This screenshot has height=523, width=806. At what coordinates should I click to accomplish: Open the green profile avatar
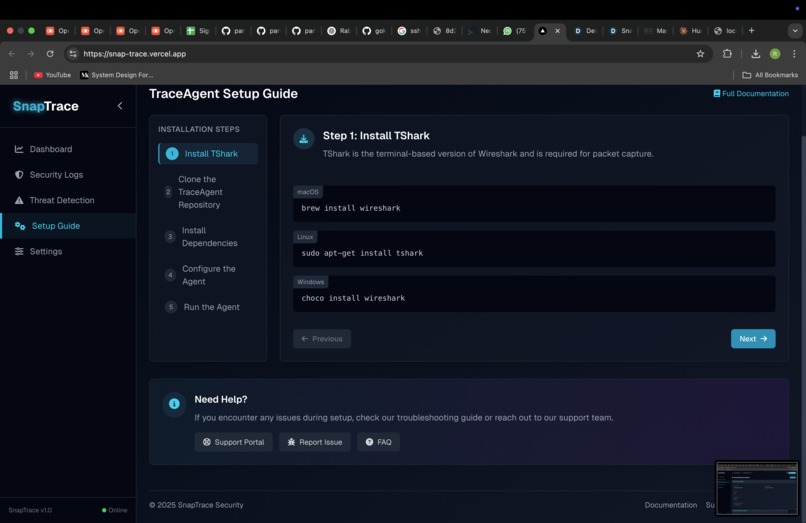click(x=775, y=54)
